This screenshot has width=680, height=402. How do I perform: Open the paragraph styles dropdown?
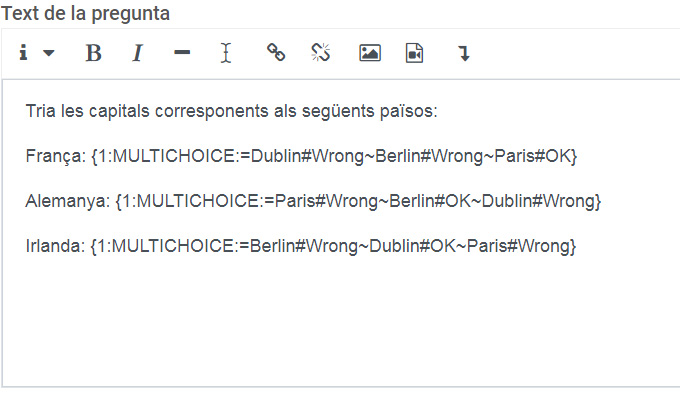click(x=38, y=54)
